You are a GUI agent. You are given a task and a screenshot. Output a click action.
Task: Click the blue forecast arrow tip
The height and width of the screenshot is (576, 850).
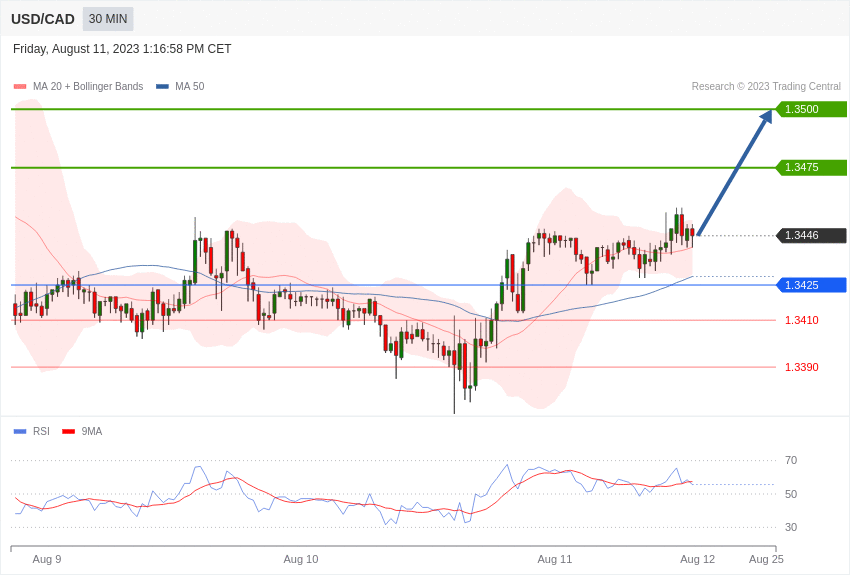[769, 113]
